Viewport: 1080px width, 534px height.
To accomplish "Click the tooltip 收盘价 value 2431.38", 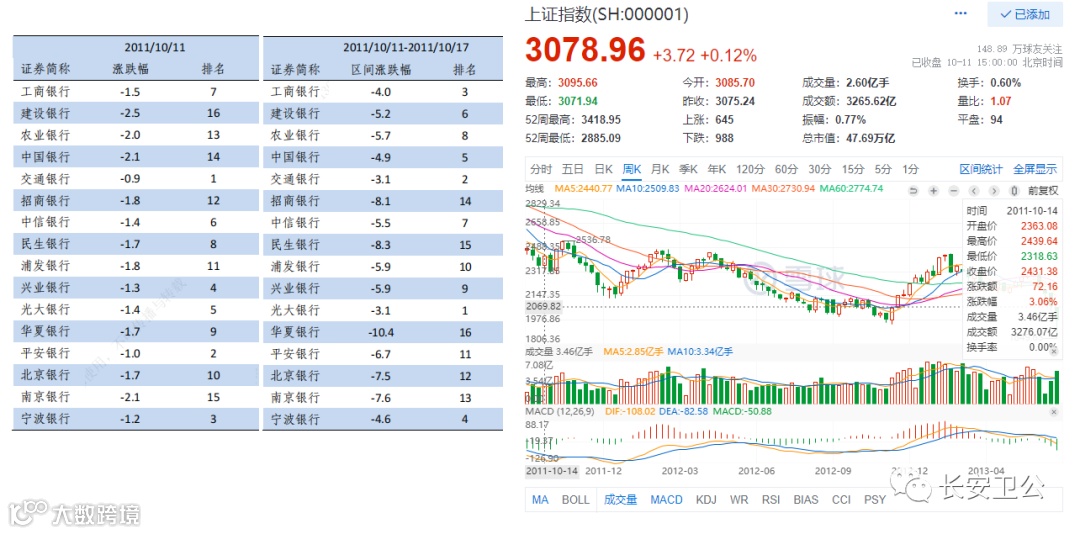I will click(x=1039, y=271).
